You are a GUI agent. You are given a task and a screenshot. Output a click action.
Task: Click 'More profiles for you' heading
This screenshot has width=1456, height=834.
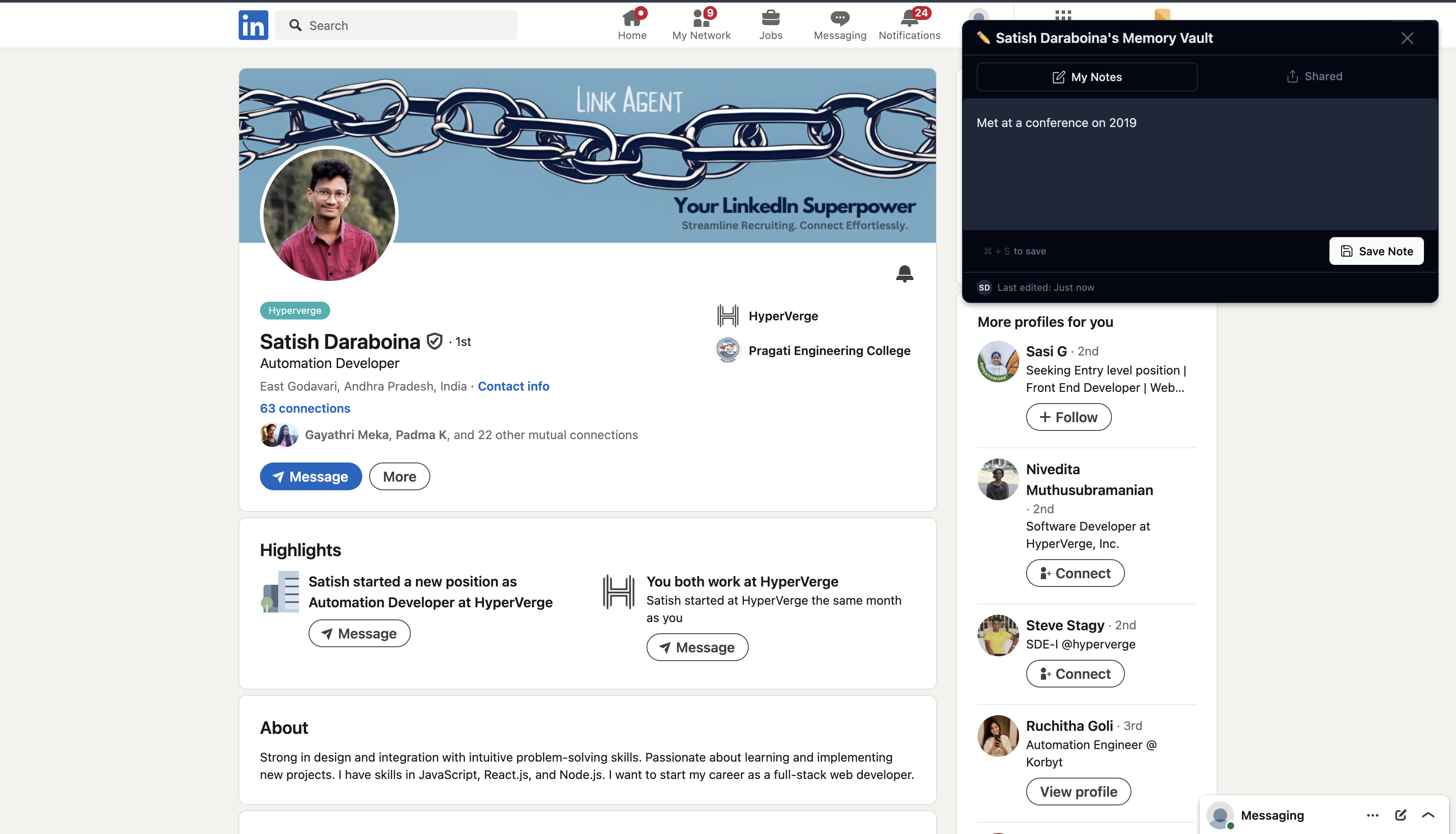[x=1045, y=322]
